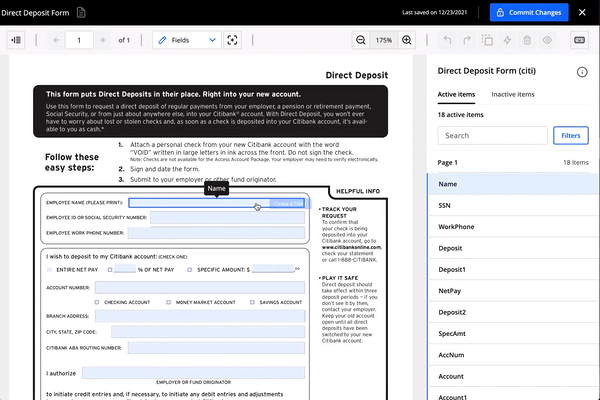
Task: Check the Checking Account checkbox
Action: tap(96, 302)
